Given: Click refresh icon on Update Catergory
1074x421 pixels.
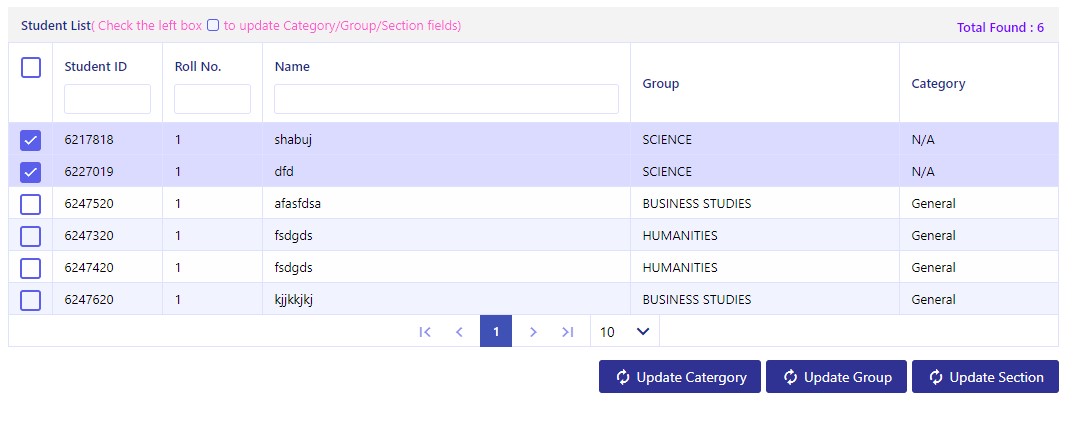Looking at the screenshot, I should [623, 377].
